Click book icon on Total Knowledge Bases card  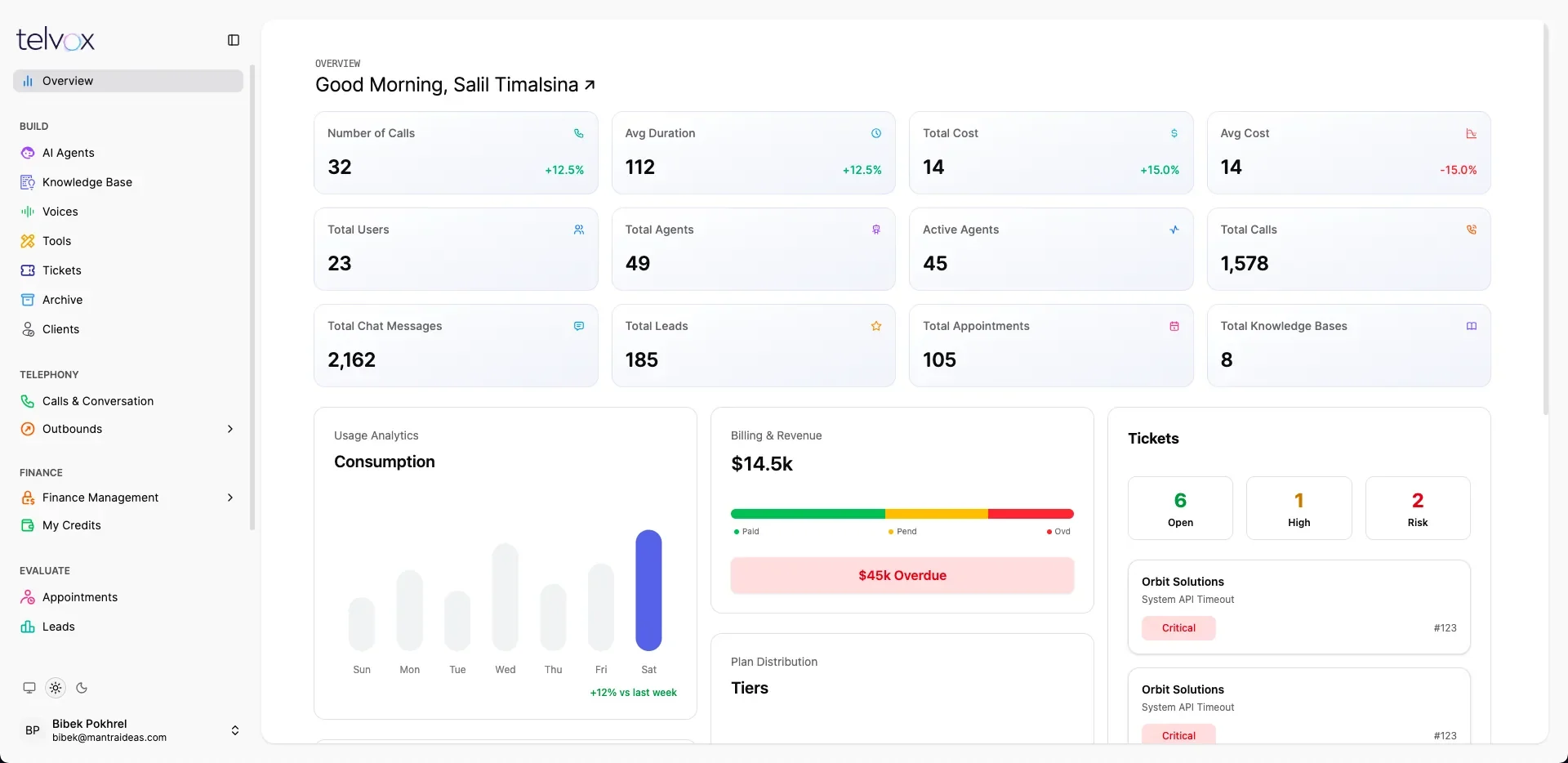pyautogui.click(x=1472, y=326)
